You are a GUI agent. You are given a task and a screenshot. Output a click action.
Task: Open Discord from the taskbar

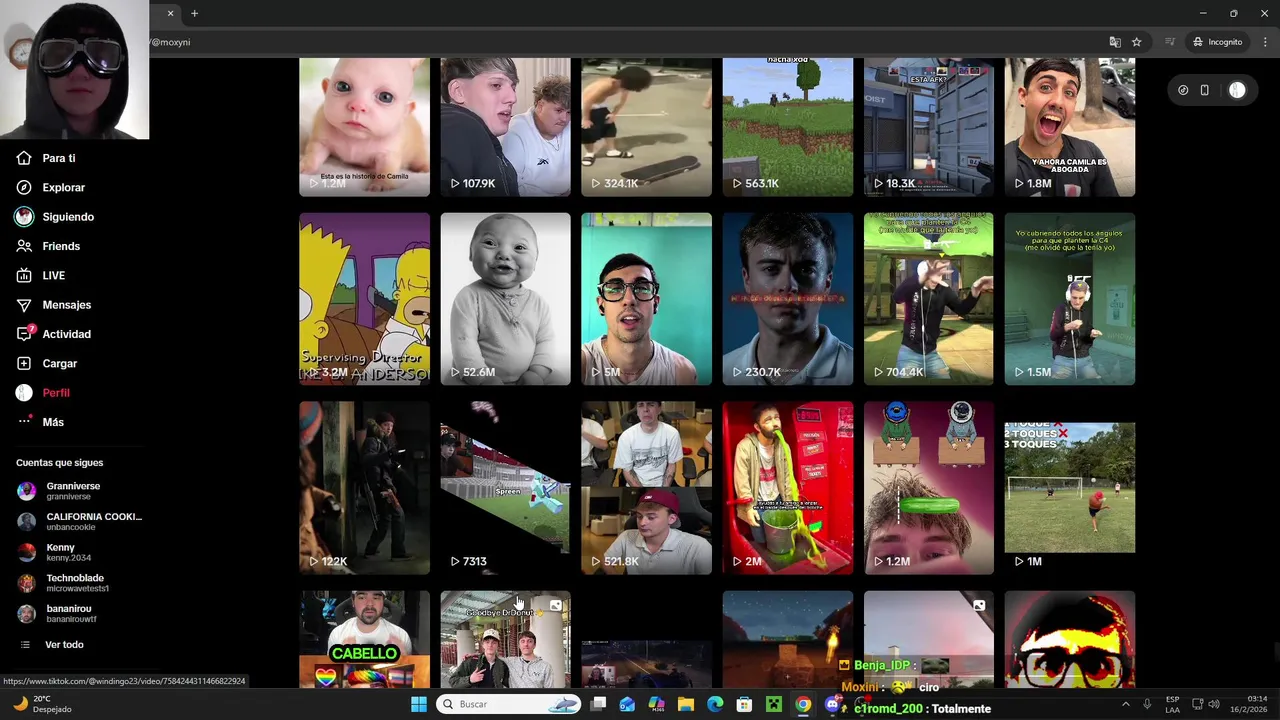(832, 704)
